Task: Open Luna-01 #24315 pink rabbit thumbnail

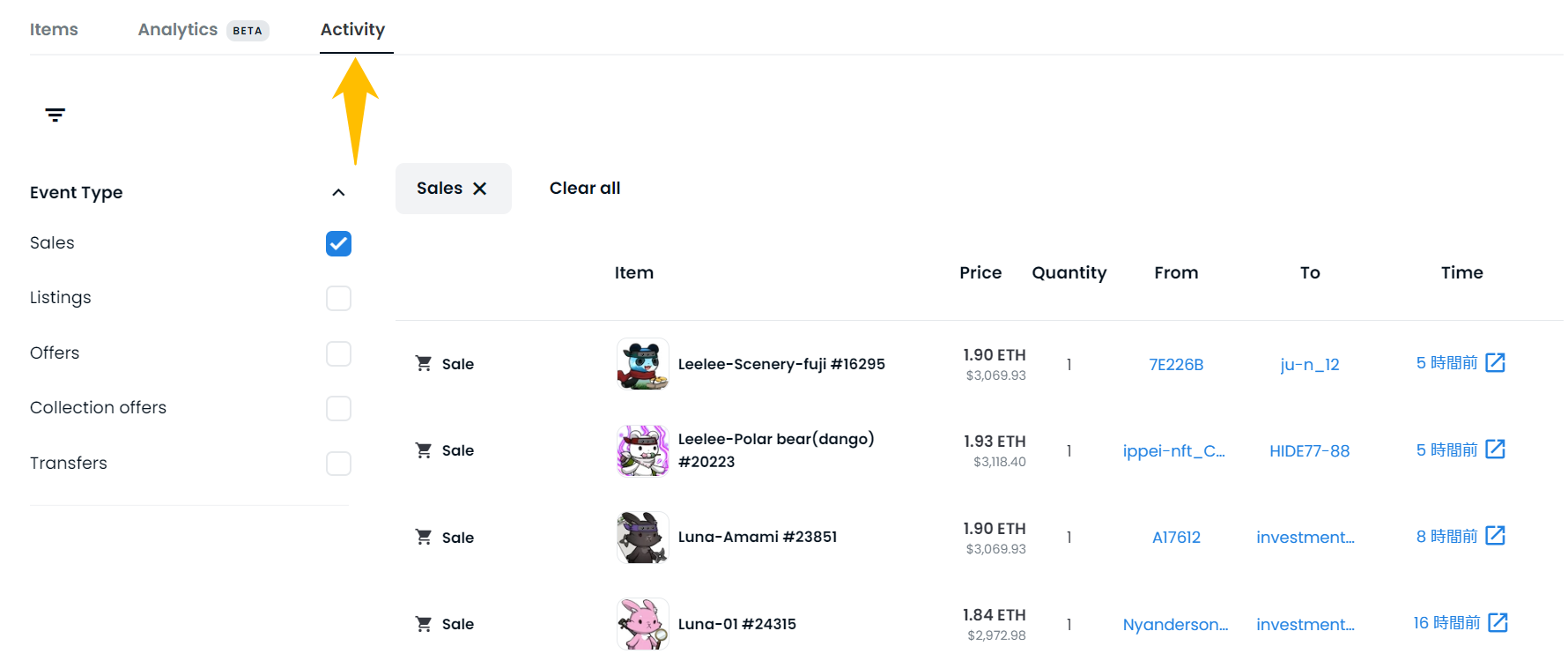Action: 643,624
